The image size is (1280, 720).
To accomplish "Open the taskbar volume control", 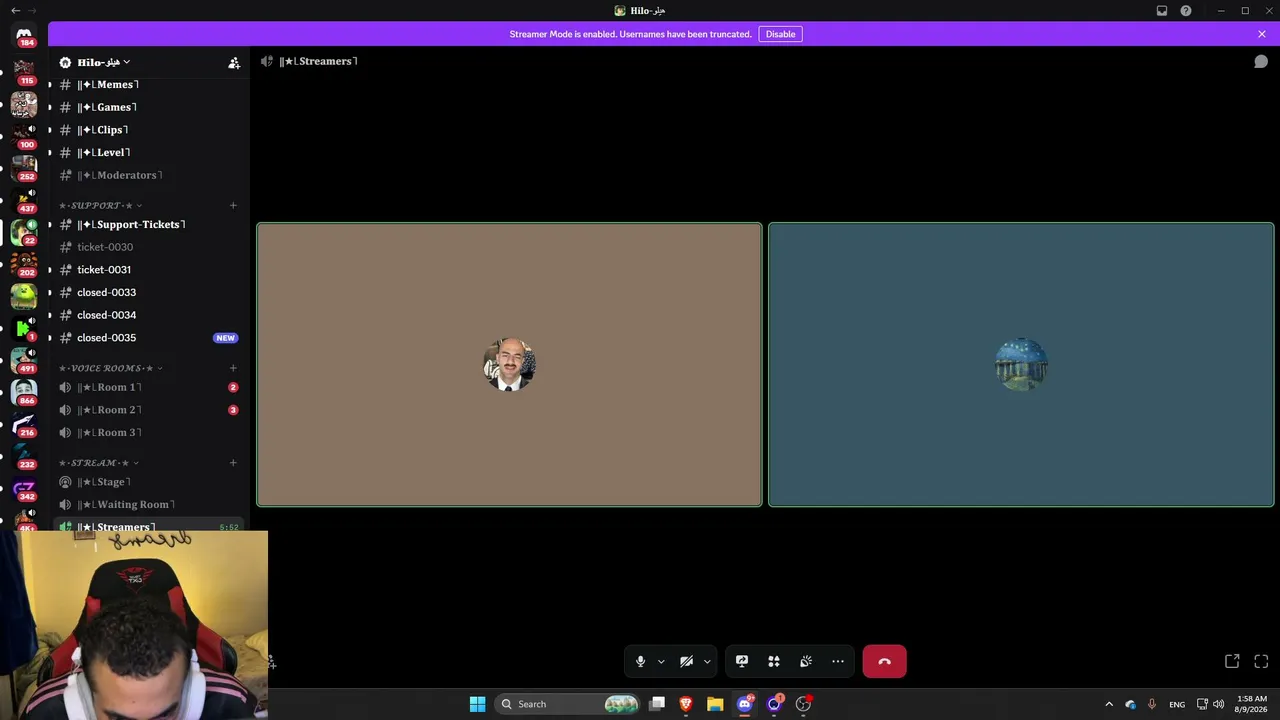I will click(1218, 704).
